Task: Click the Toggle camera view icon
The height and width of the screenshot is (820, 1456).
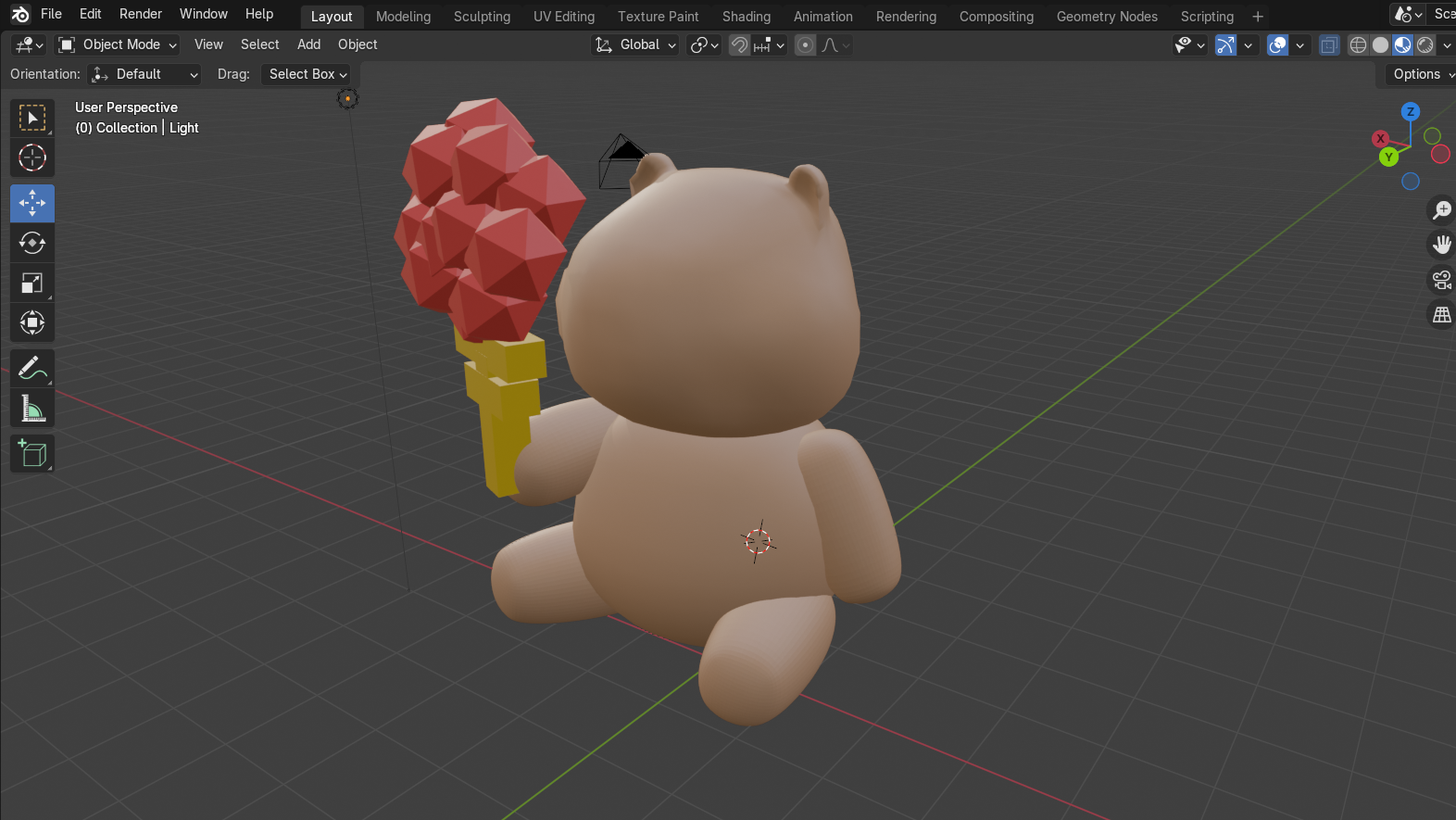Action: click(1441, 280)
